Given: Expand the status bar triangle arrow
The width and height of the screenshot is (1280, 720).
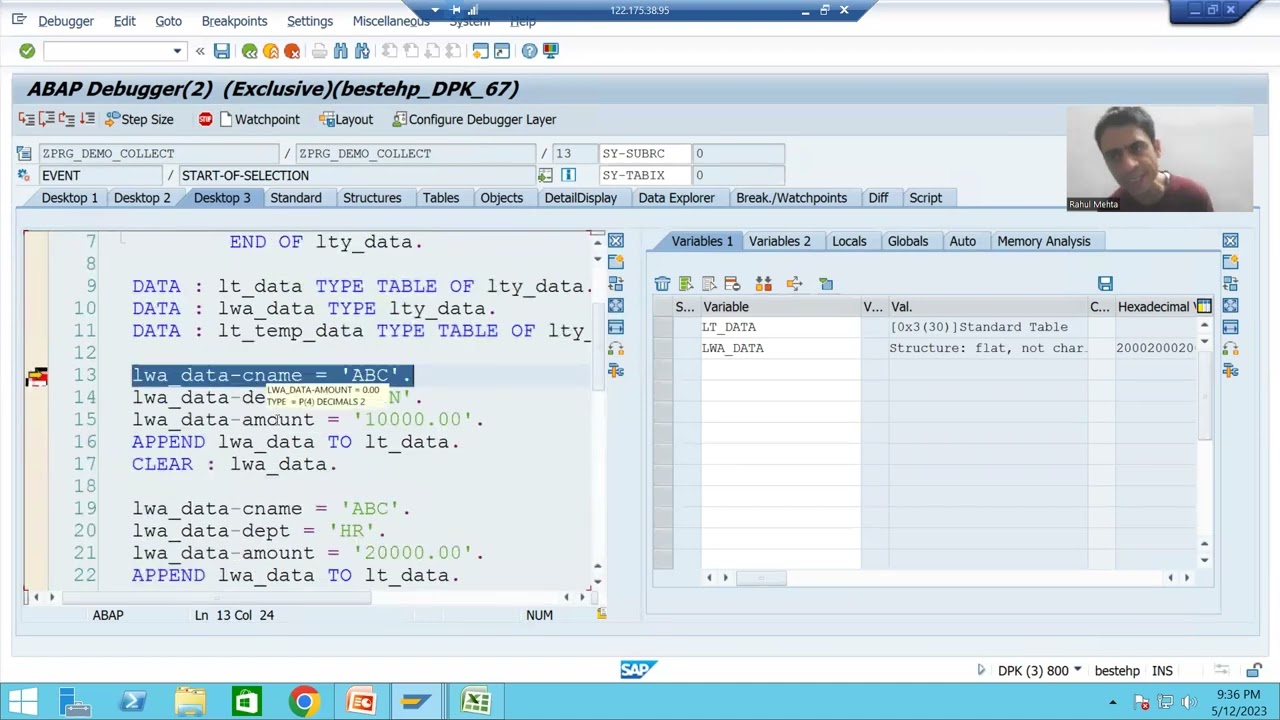Looking at the screenshot, I should (x=981, y=670).
